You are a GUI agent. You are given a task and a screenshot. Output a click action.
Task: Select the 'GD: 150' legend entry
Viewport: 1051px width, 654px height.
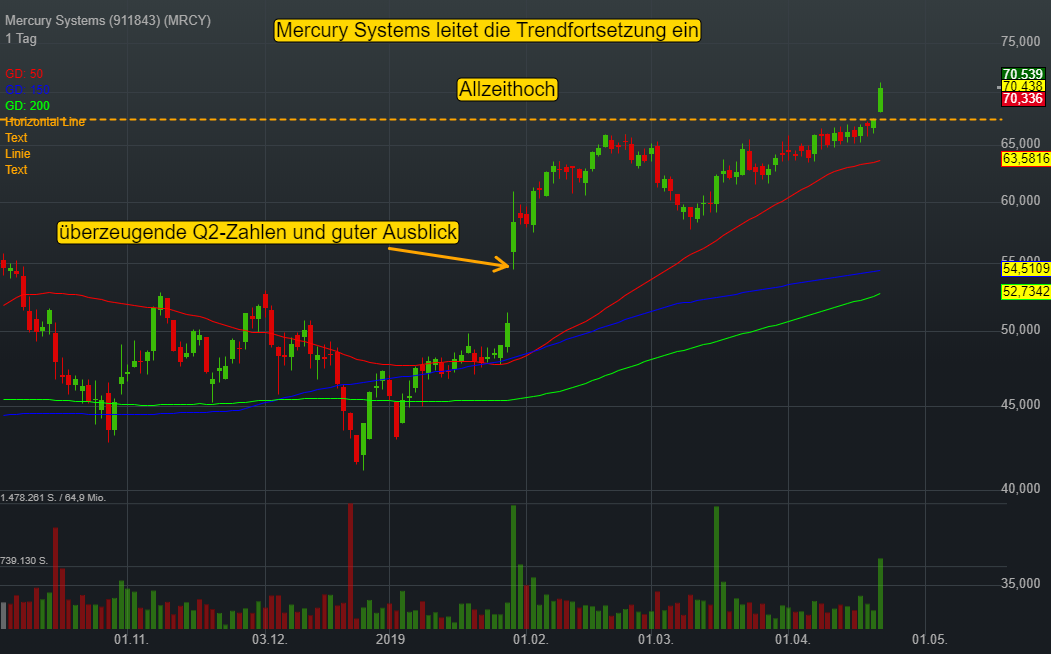[x=27, y=90]
